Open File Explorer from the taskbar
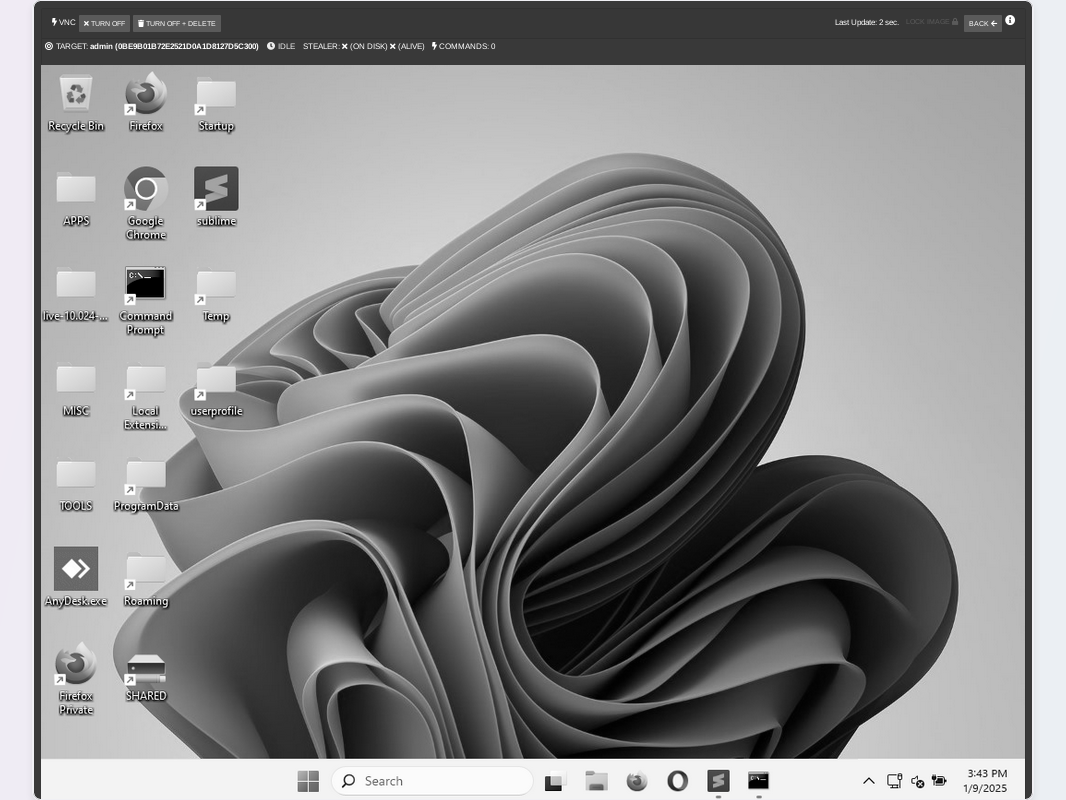1066x800 pixels. pyautogui.click(x=597, y=781)
